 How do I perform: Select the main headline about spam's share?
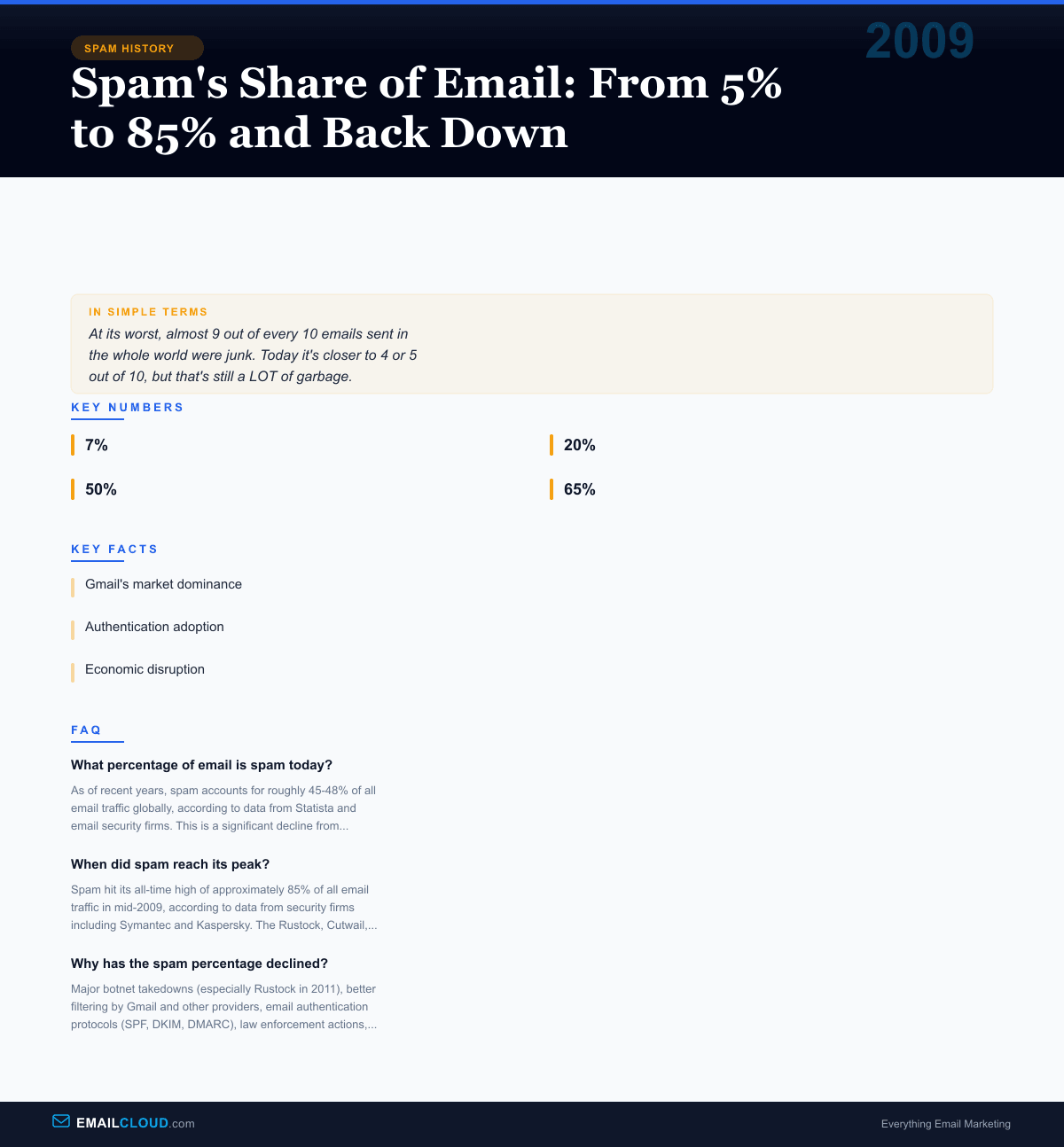click(x=426, y=108)
